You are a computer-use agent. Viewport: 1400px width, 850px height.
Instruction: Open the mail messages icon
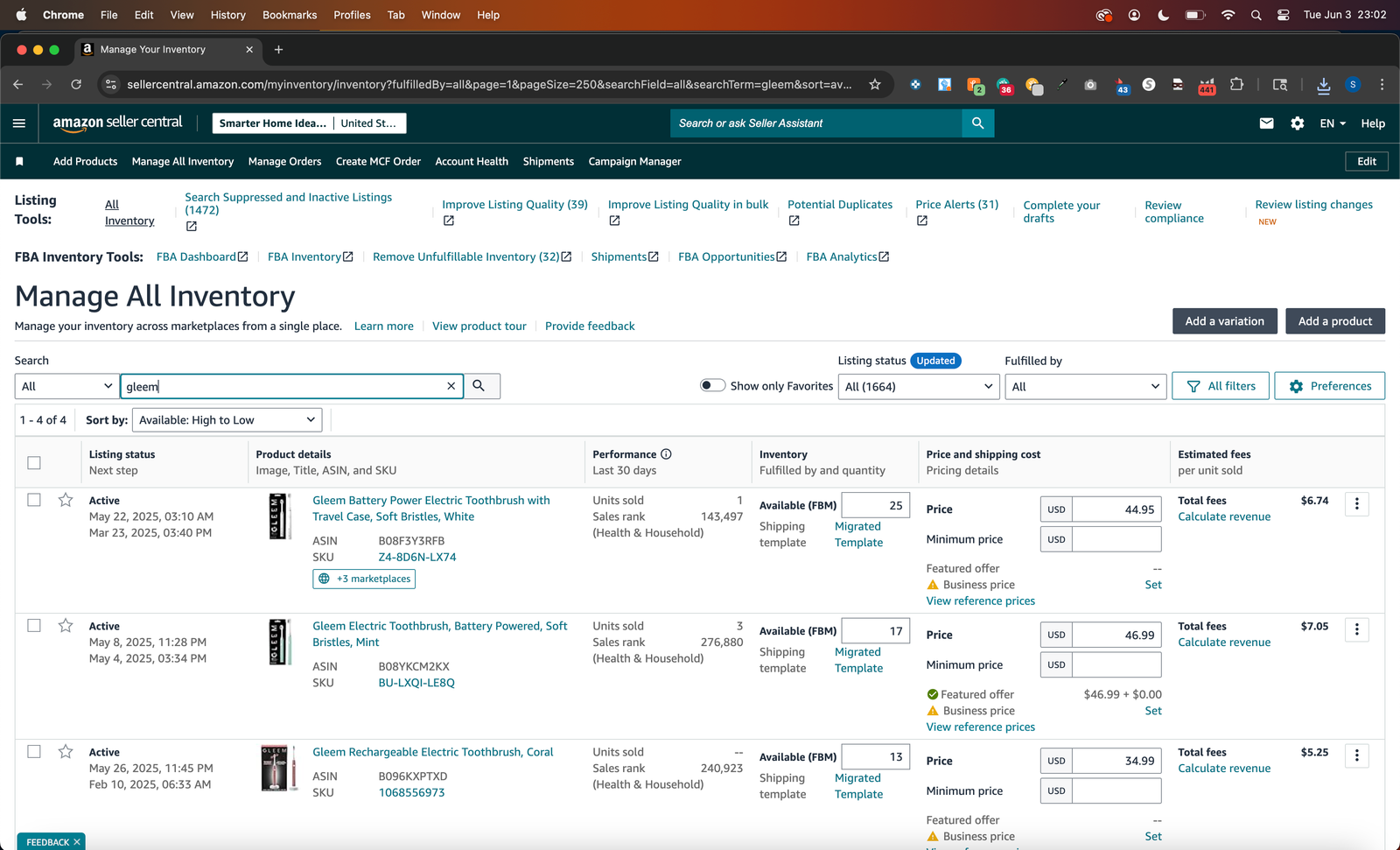pyautogui.click(x=1266, y=123)
